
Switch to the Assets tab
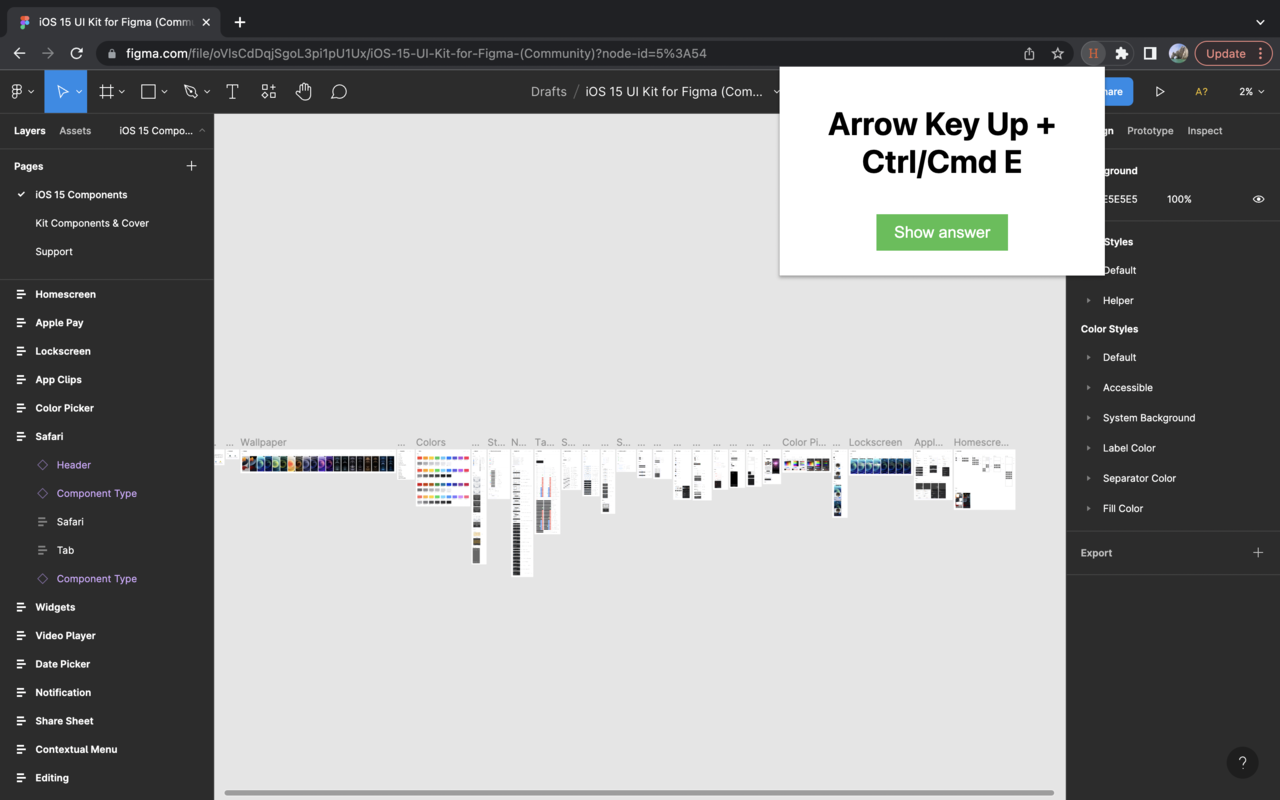tap(75, 130)
